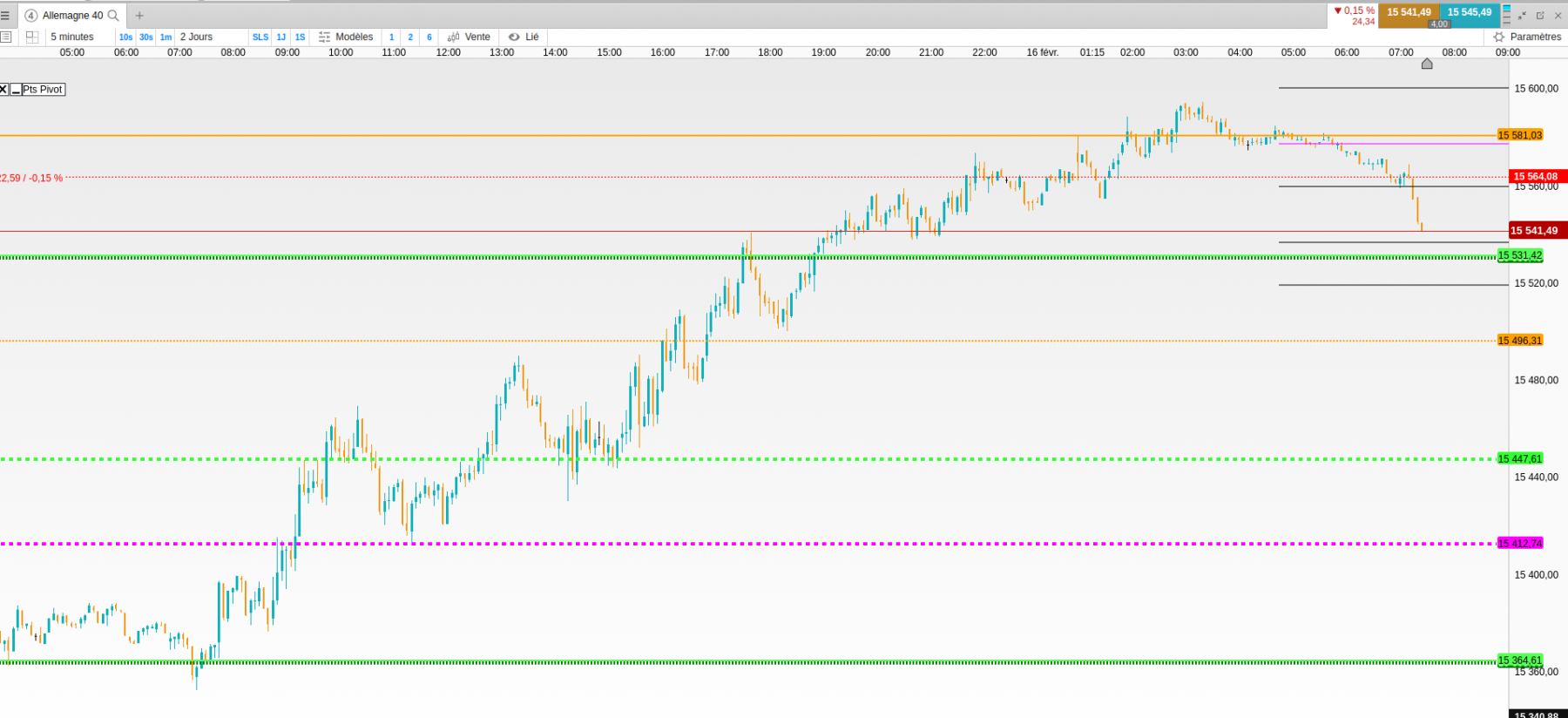This screenshot has height=718, width=1568.
Task: Click the time-axis marker near 07:00
Action: 1427,64
